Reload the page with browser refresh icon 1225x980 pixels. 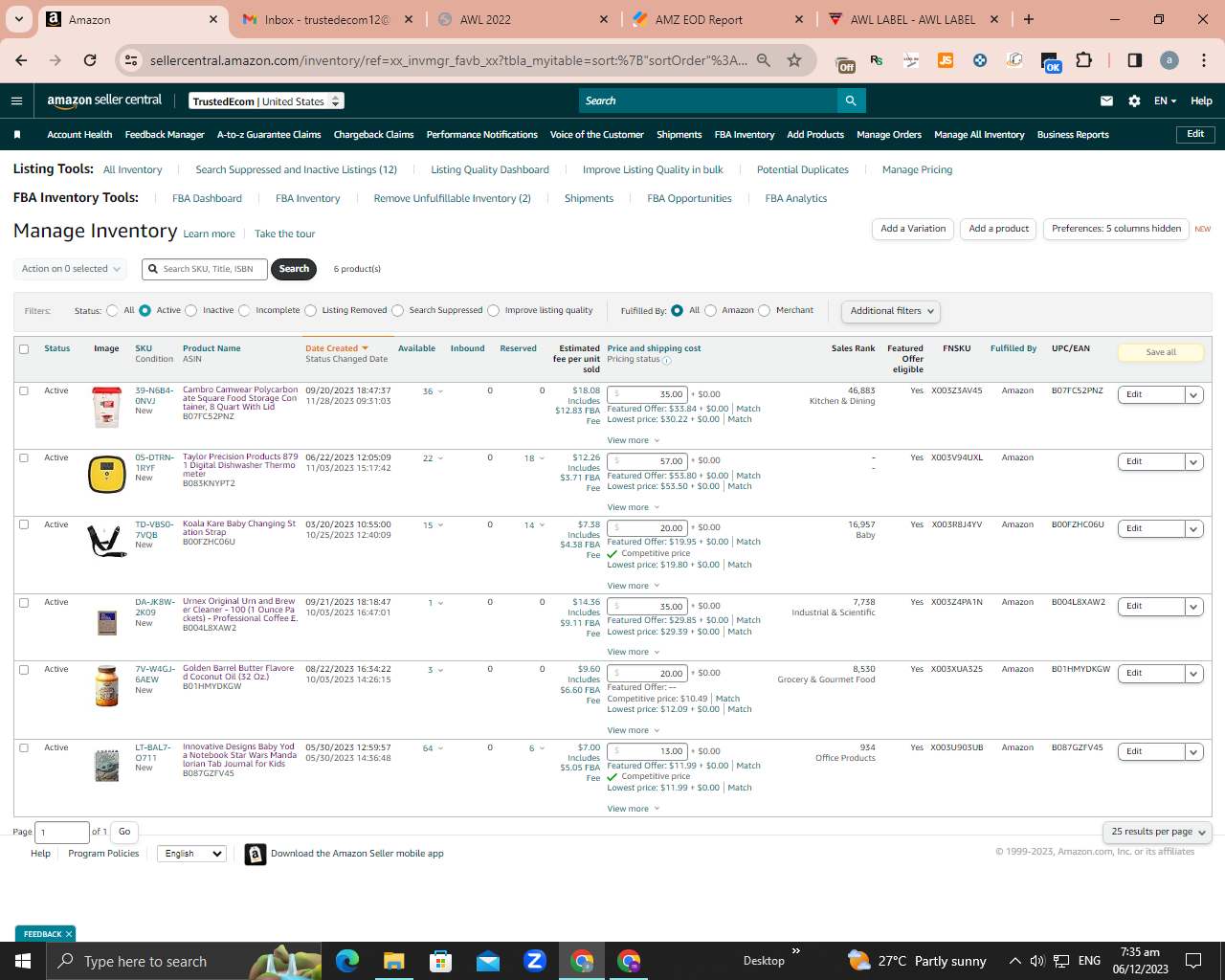pyautogui.click(x=90, y=60)
